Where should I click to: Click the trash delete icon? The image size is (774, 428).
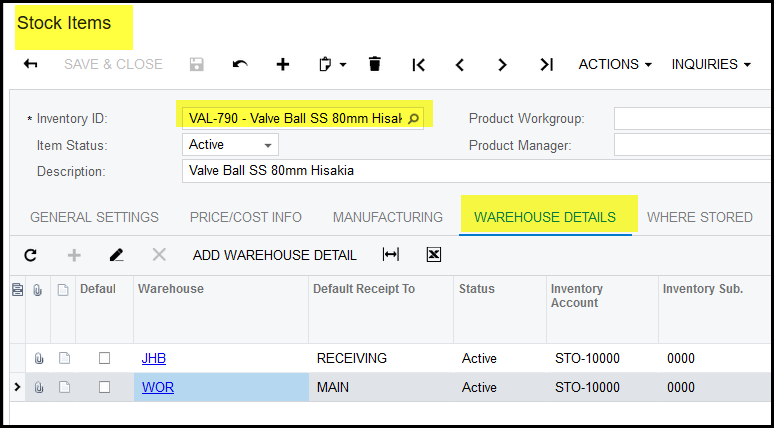click(375, 64)
